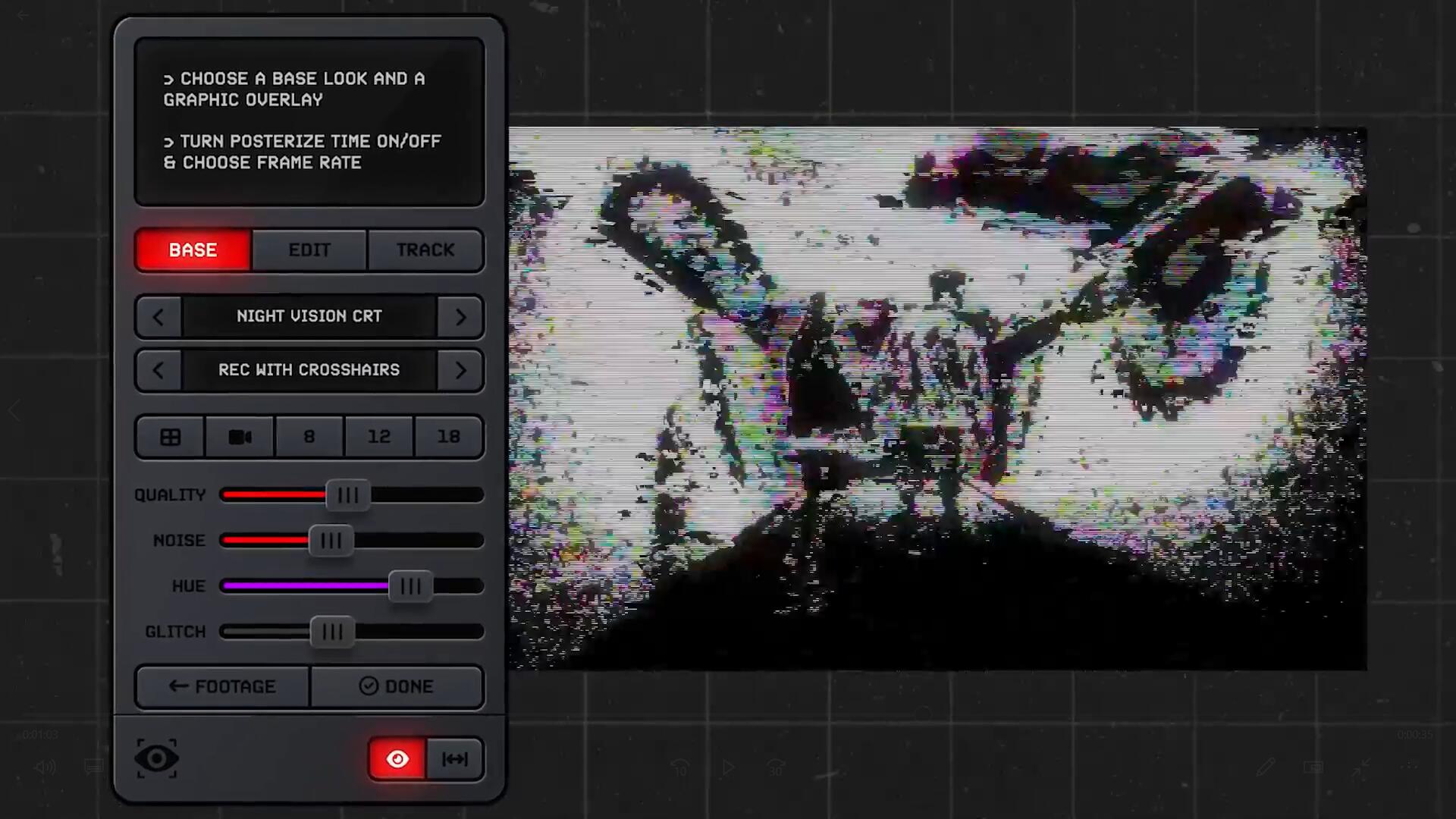
Task: Drag the GLITCH slider to adjust
Action: (331, 631)
